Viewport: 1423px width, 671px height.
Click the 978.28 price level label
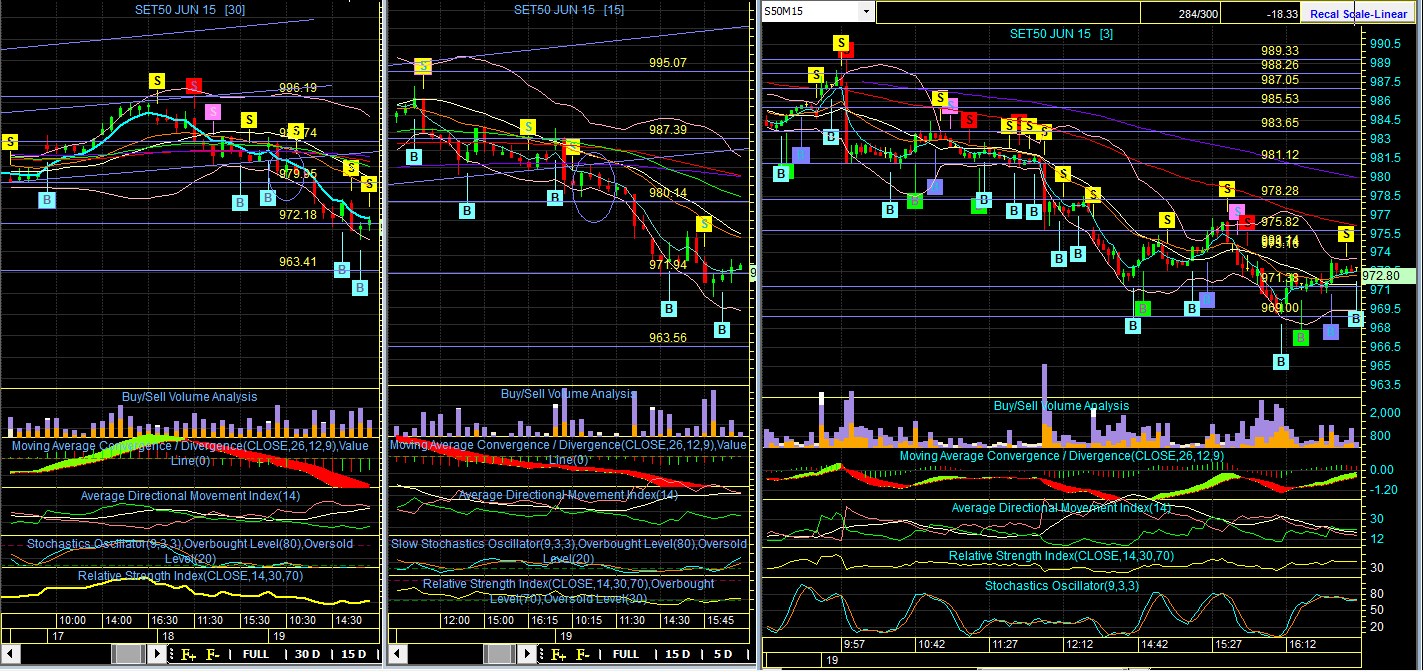pos(1280,190)
